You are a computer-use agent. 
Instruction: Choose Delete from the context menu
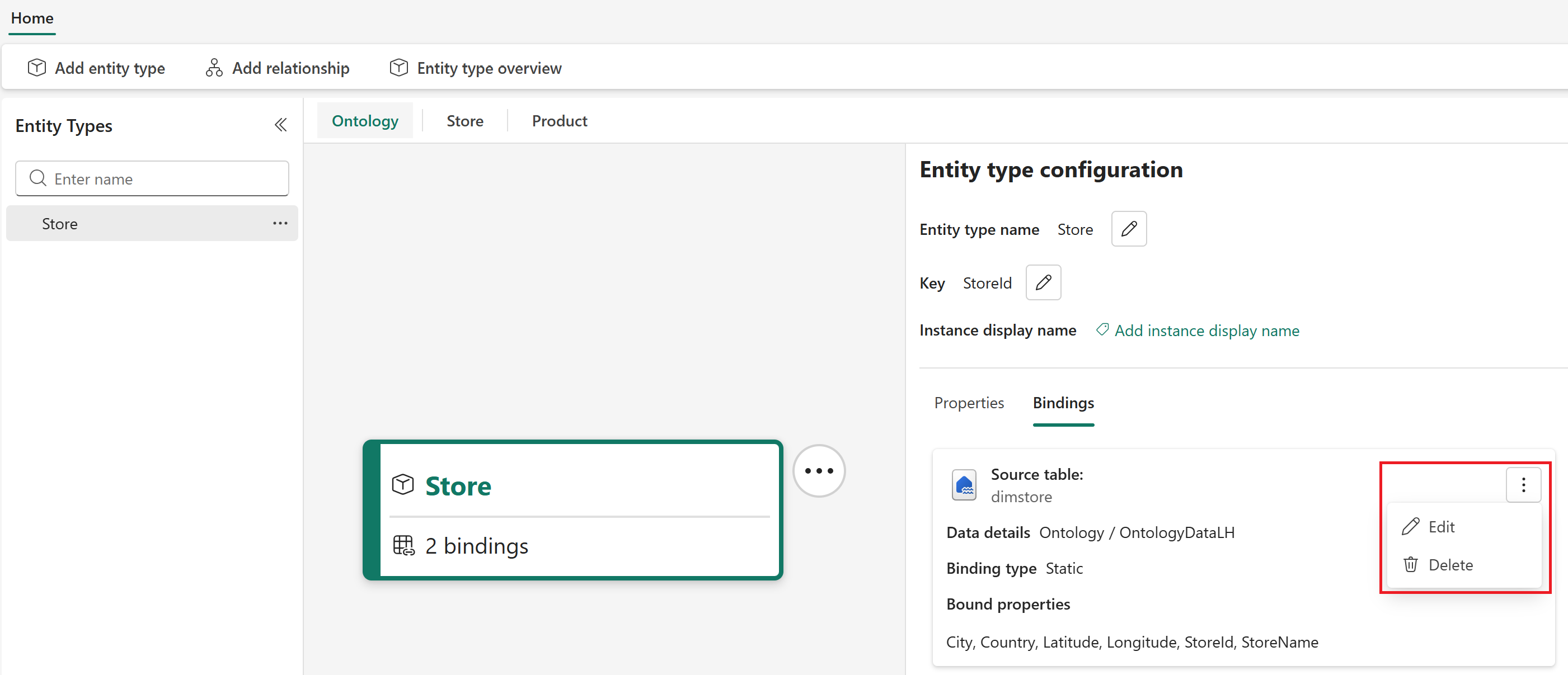click(x=1452, y=564)
